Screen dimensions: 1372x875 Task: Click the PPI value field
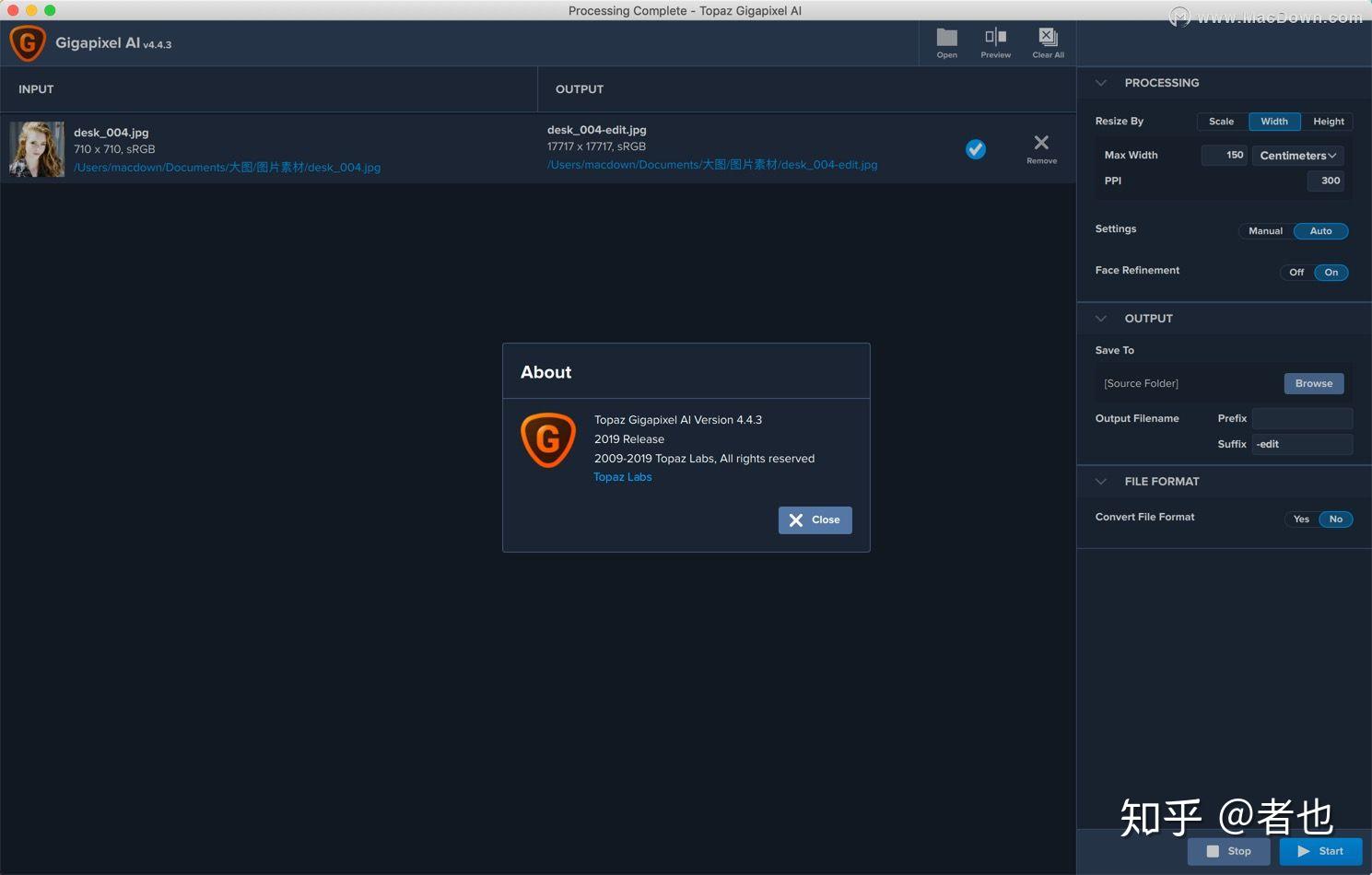1325,181
